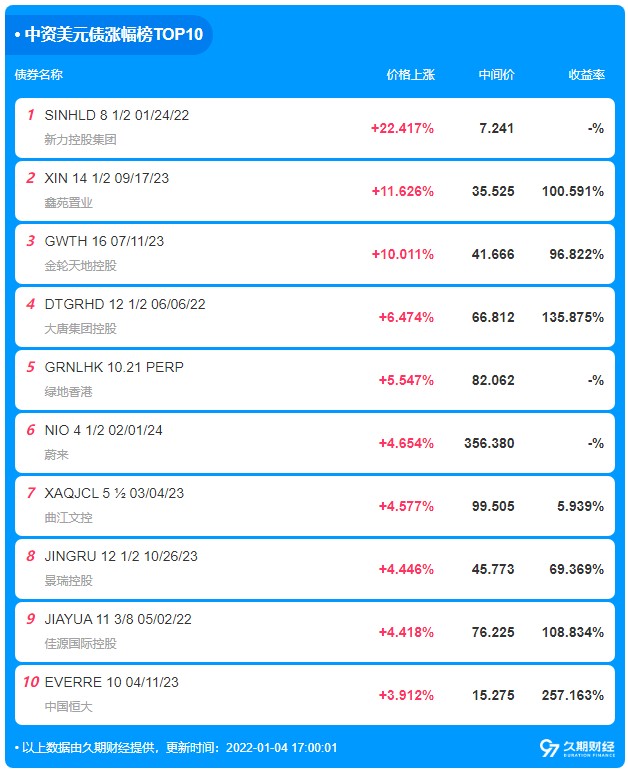This screenshot has height=771, width=628.
Task: Open EVERRE 10 04/11/23 bond
Action: point(315,695)
